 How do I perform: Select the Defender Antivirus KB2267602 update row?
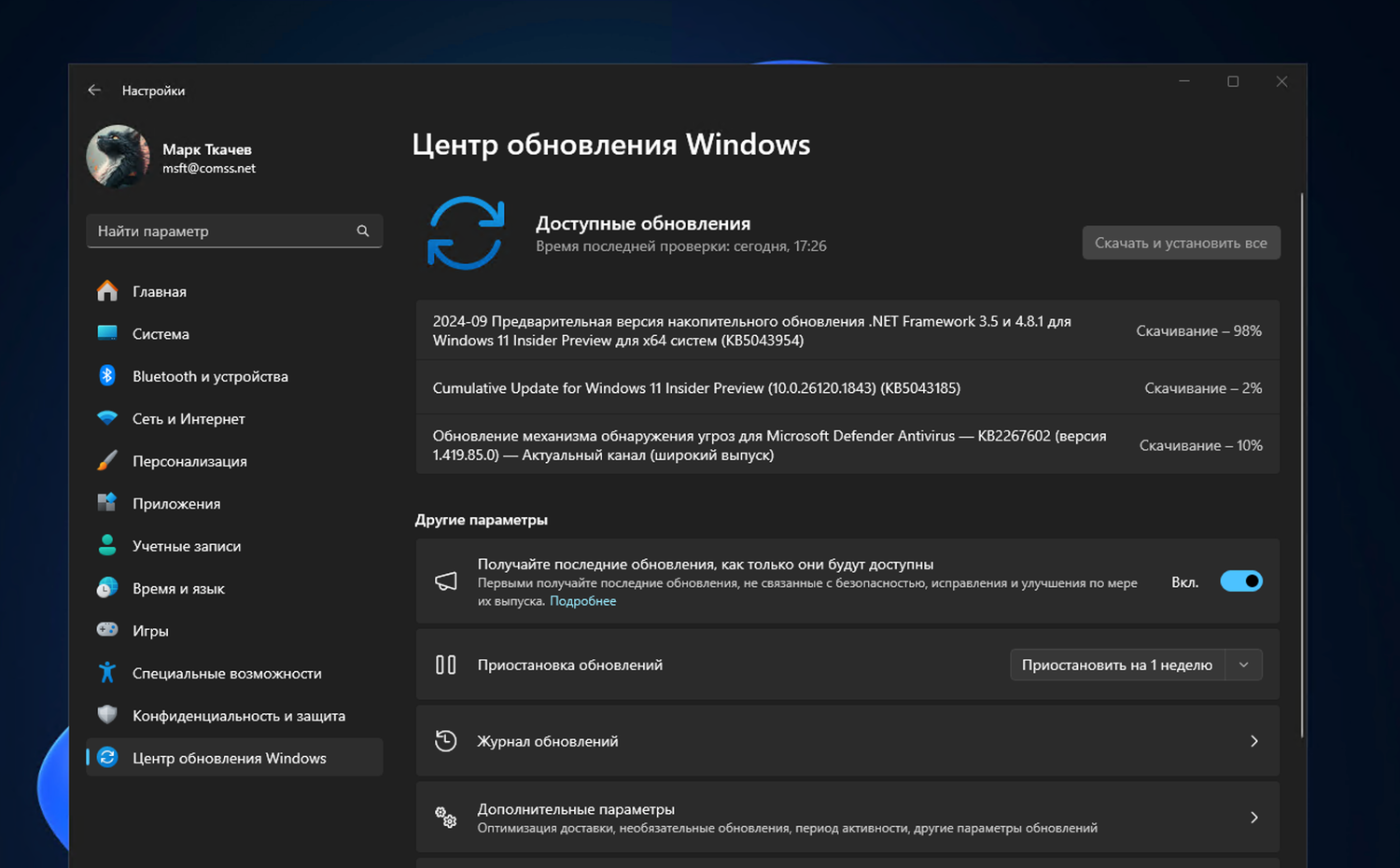[847, 445]
